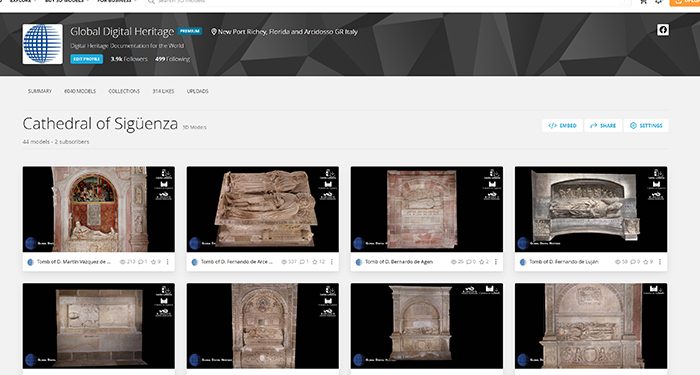
Task: Click the author avatar on the Martín Vázquez card
Action: coord(30,262)
